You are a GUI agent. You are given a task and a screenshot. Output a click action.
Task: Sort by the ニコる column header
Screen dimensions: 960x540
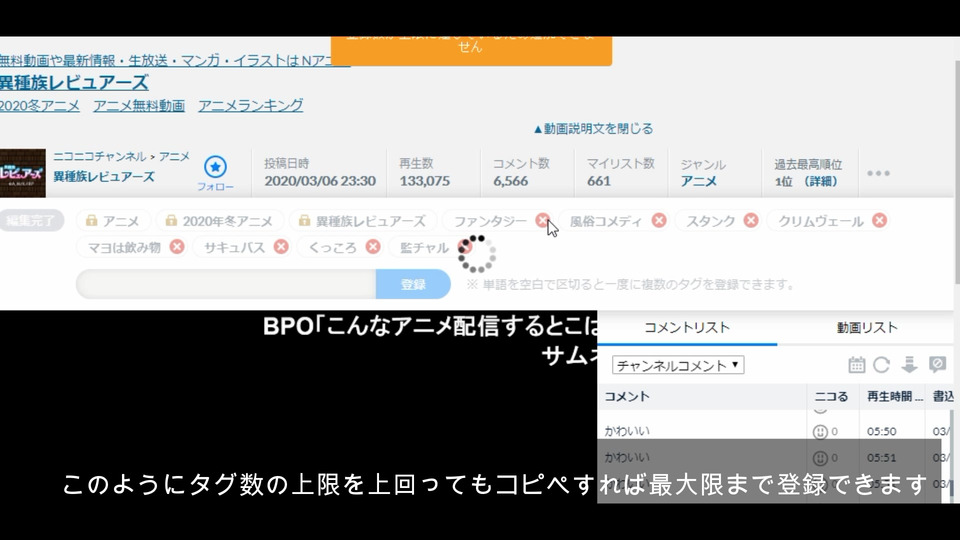tap(833, 397)
